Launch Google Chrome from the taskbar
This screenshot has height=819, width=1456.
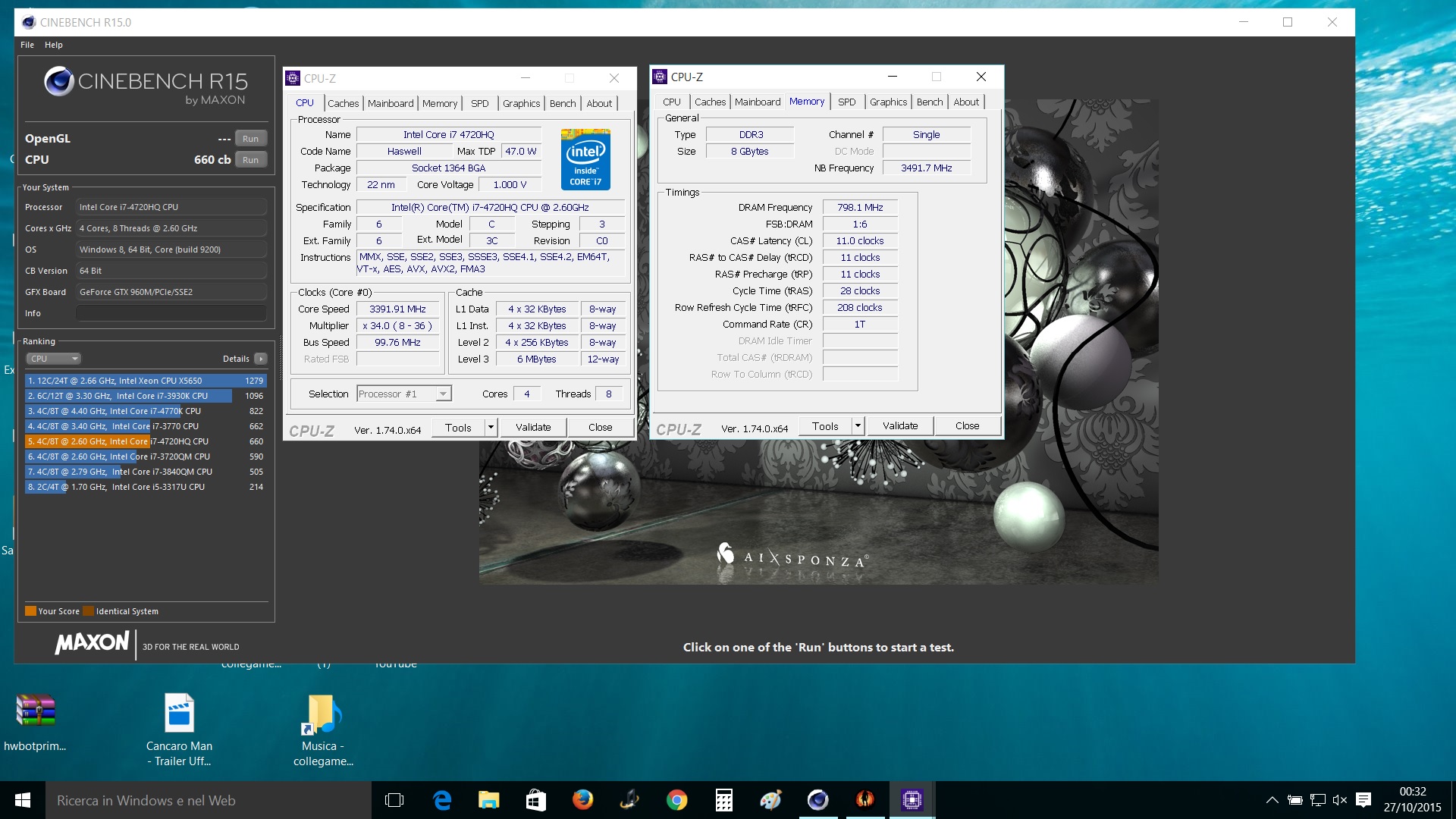tap(676, 800)
